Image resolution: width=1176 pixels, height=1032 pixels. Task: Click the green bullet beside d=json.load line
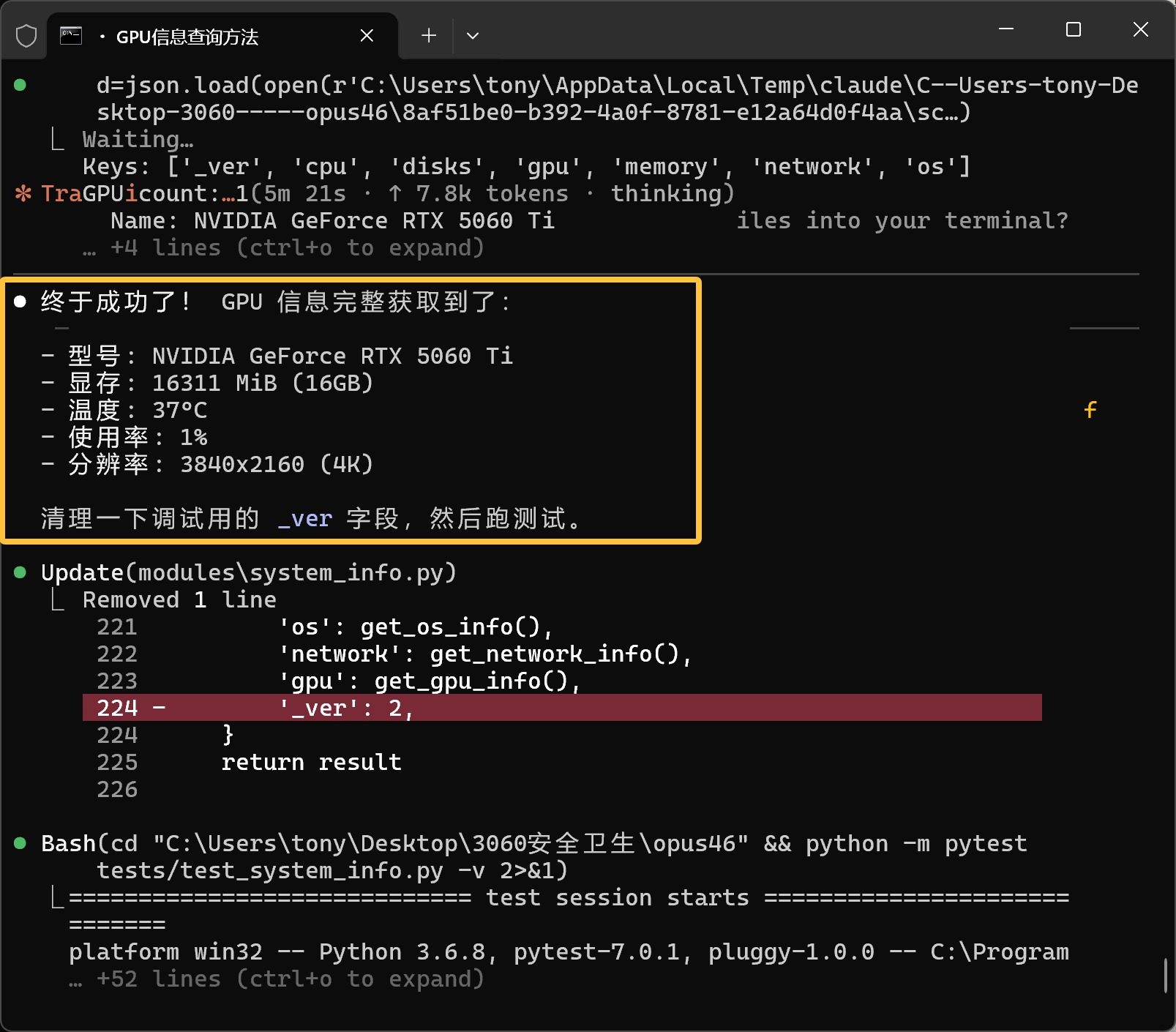pos(20,85)
